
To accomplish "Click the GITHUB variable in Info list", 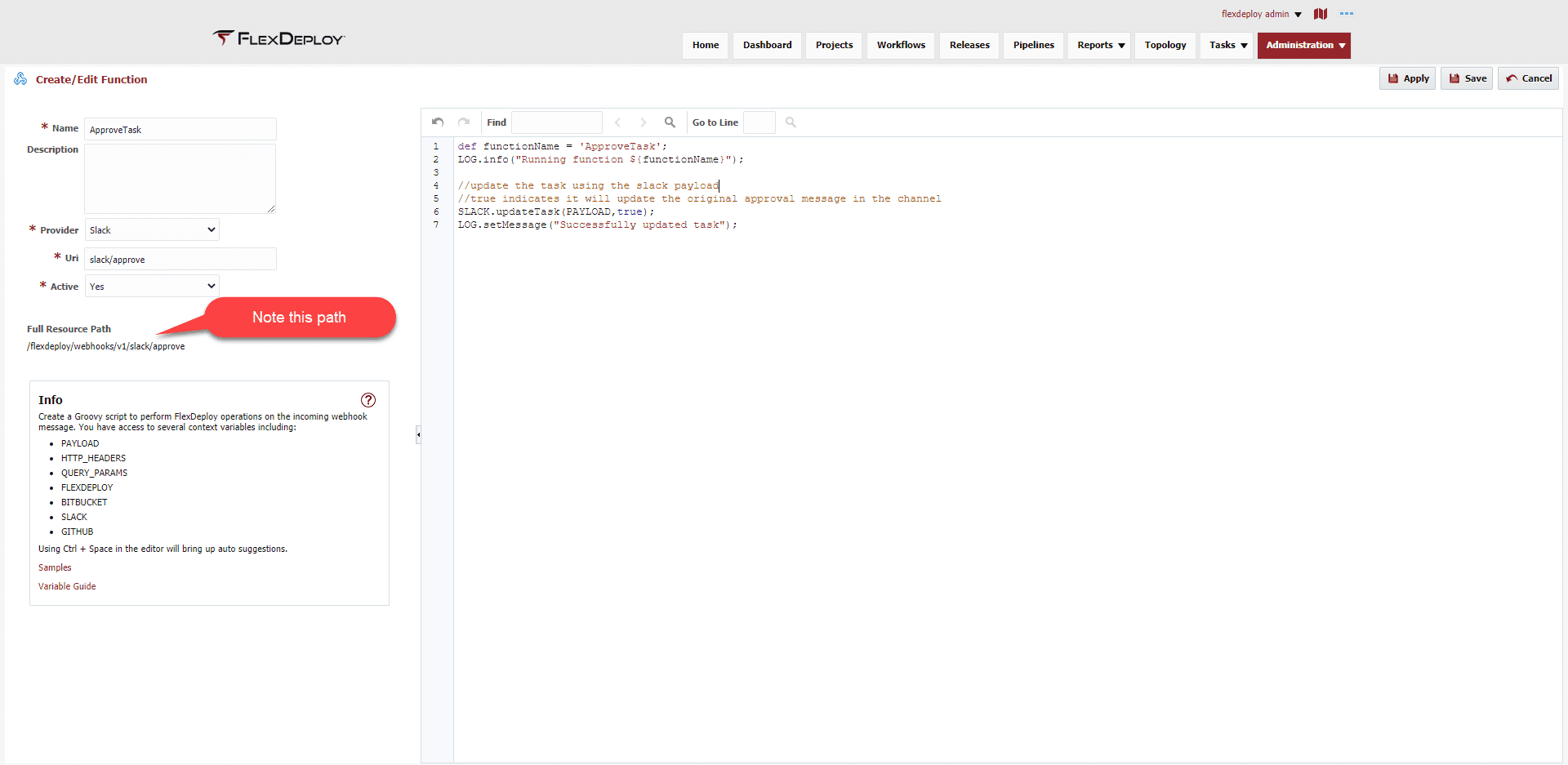I will pos(78,531).
